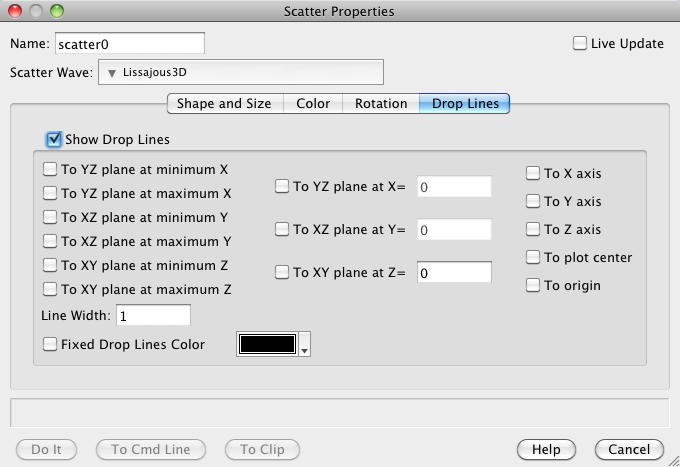Enable the Live Update checkbox
The height and width of the screenshot is (467, 680).
580,43
